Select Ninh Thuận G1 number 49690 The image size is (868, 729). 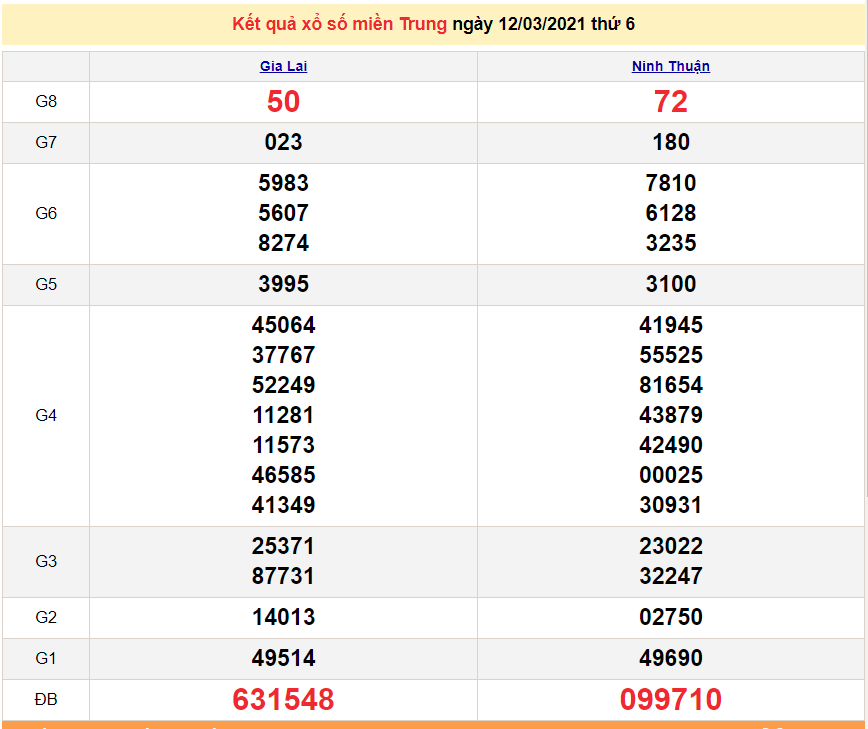click(671, 659)
